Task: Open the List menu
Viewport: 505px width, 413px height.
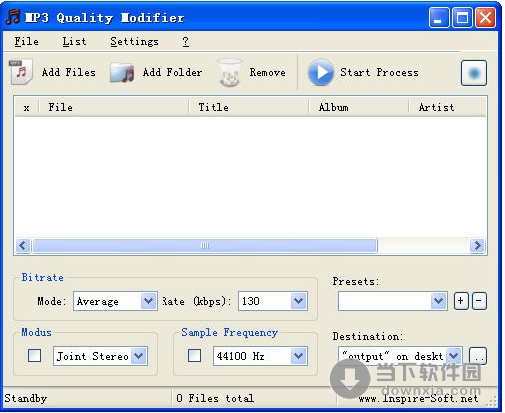Action: pyautogui.click(x=74, y=42)
